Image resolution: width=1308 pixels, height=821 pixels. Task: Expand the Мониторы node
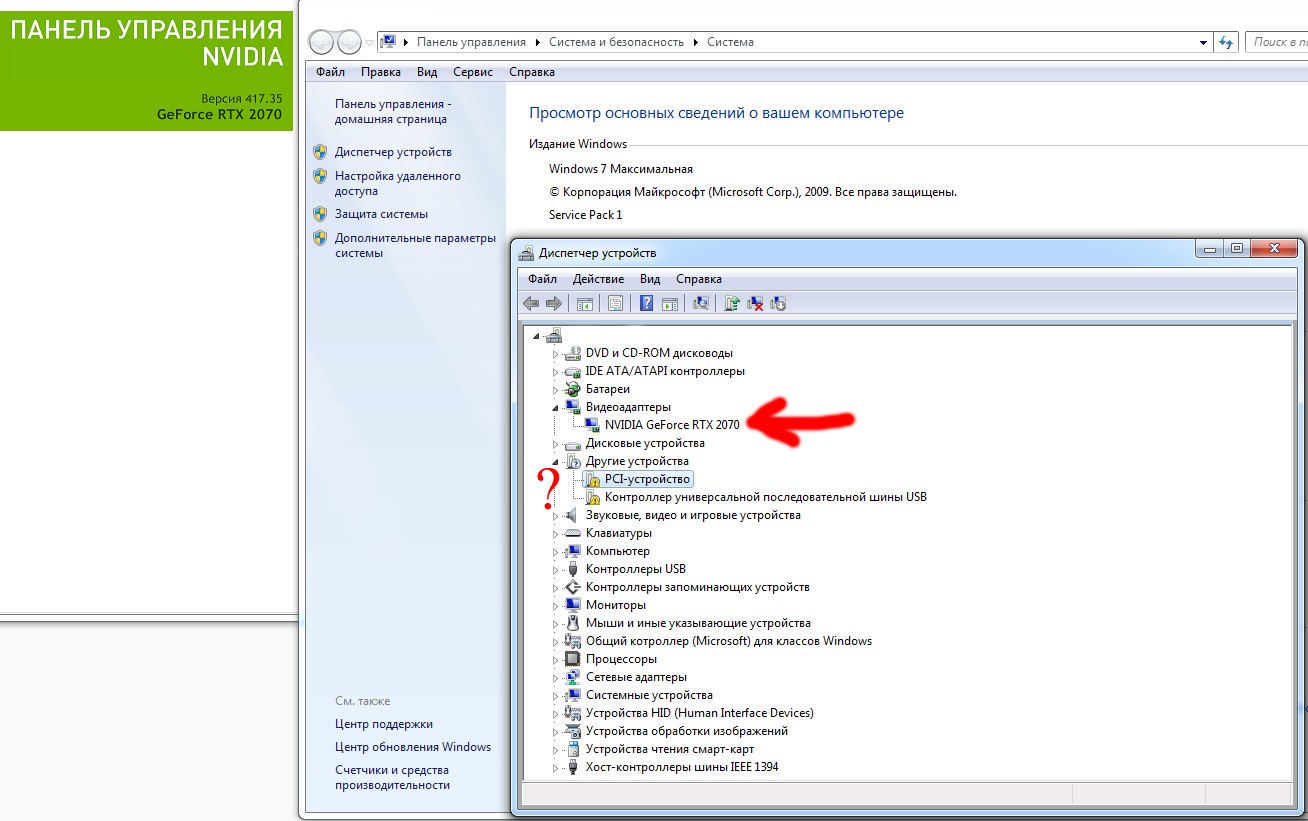click(556, 605)
